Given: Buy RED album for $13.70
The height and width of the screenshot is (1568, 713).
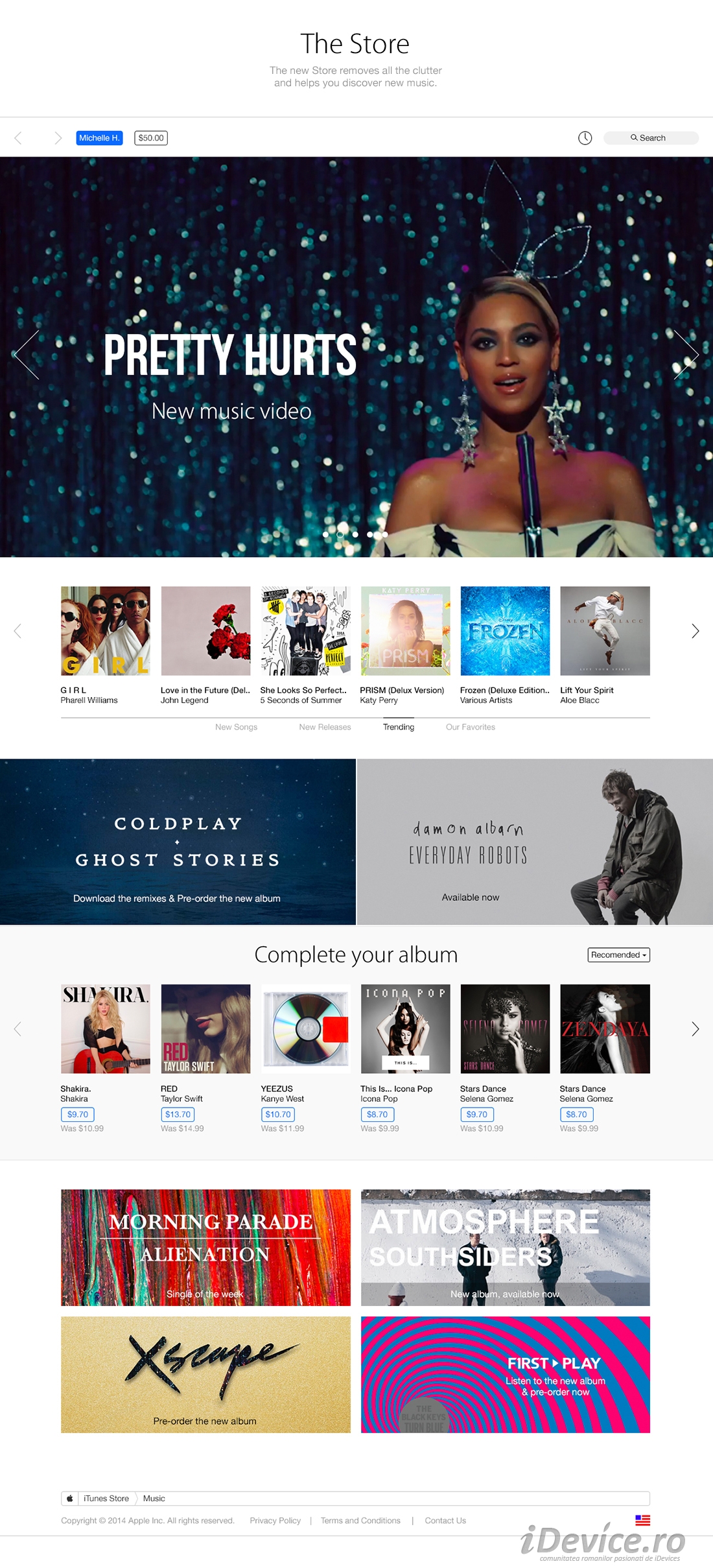Looking at the screenshot, I should point(178,1114).
